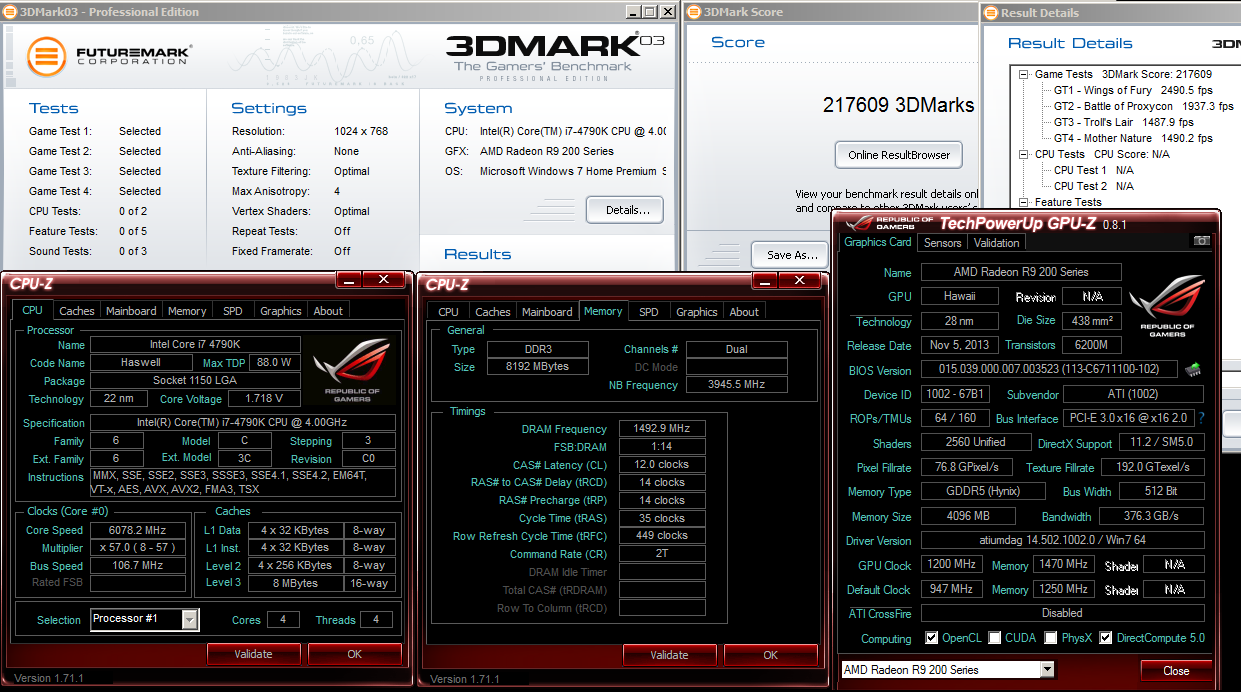Click Validate in CPU-Z memory timings window
The image size is (1241, 692).
(x=669, y=655)
